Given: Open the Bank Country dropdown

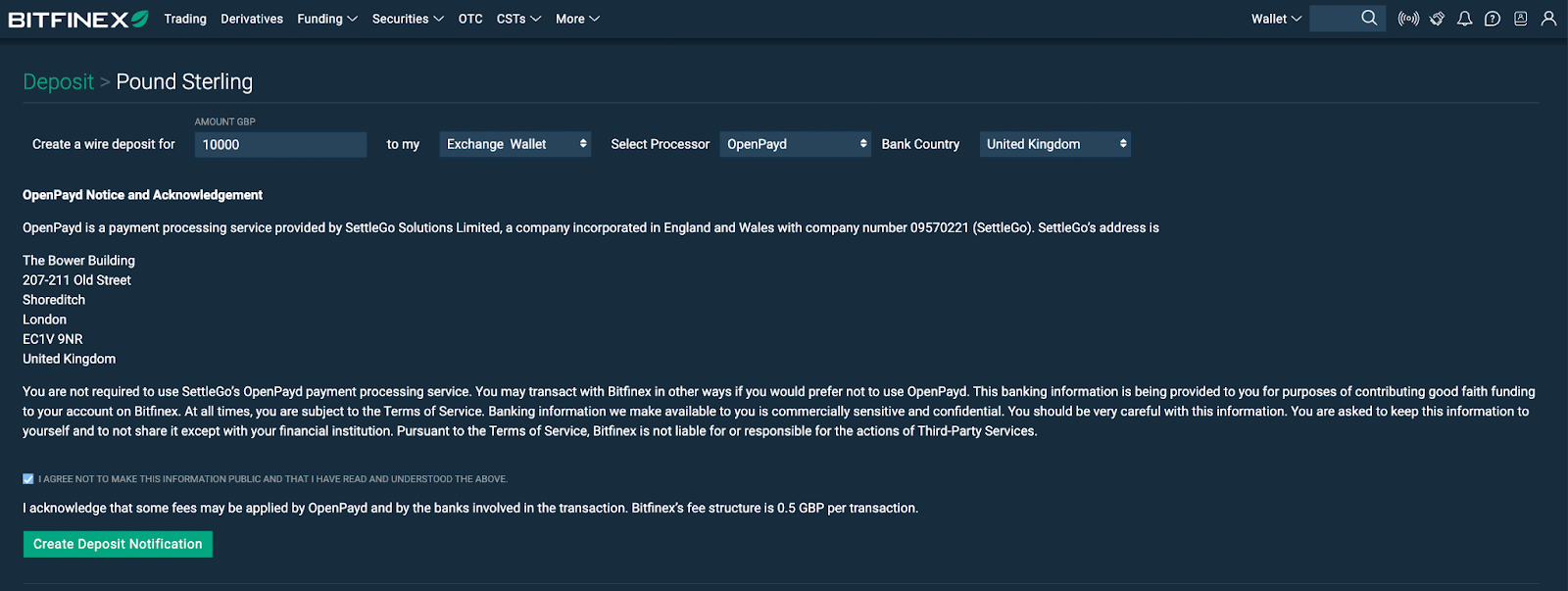Looking at the screenshot, I should tap(1054, 144).
